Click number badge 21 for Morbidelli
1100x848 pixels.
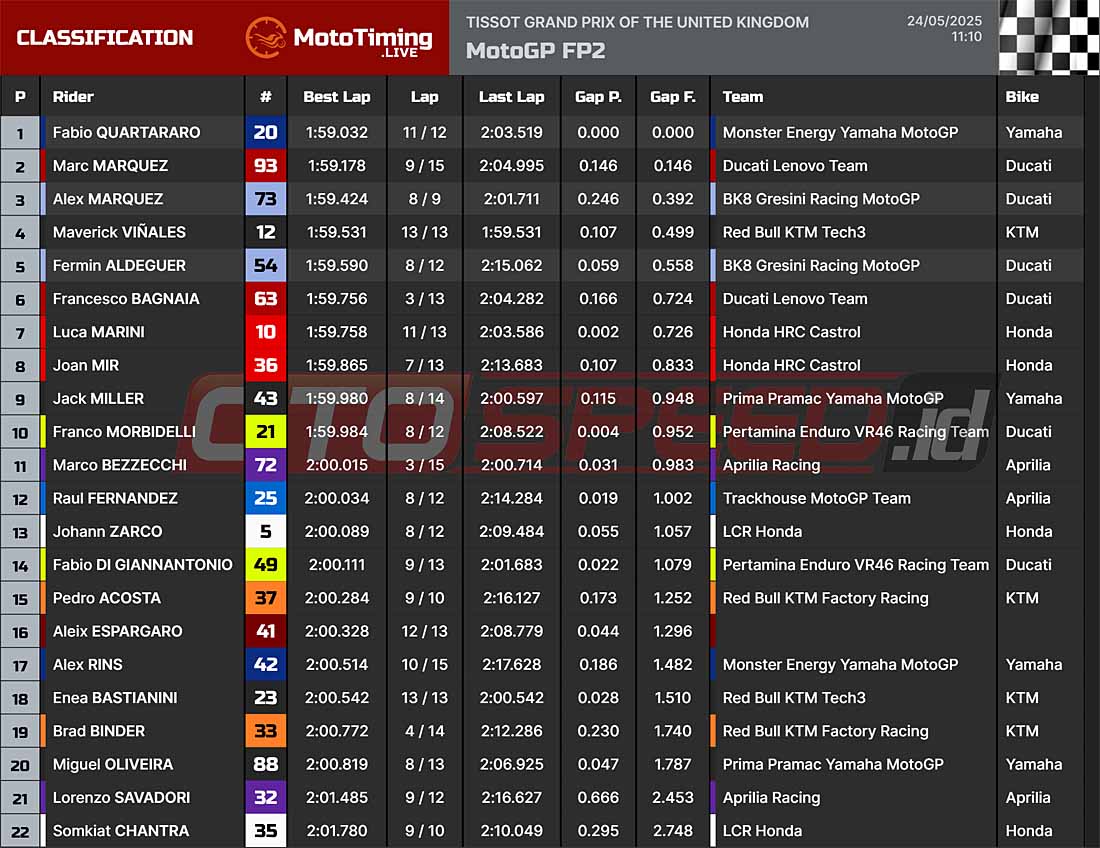point(266,431)
